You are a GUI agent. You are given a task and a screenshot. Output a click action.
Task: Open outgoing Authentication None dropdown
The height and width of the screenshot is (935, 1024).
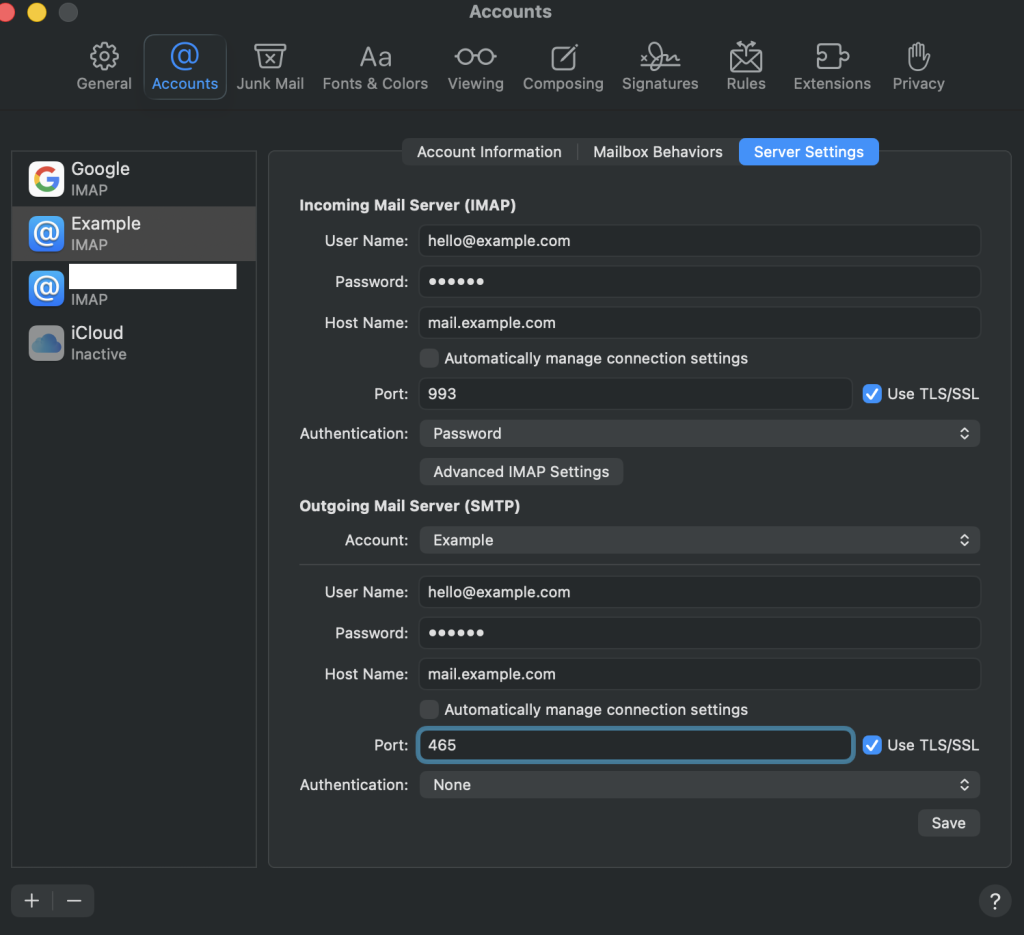pos(699,785)
